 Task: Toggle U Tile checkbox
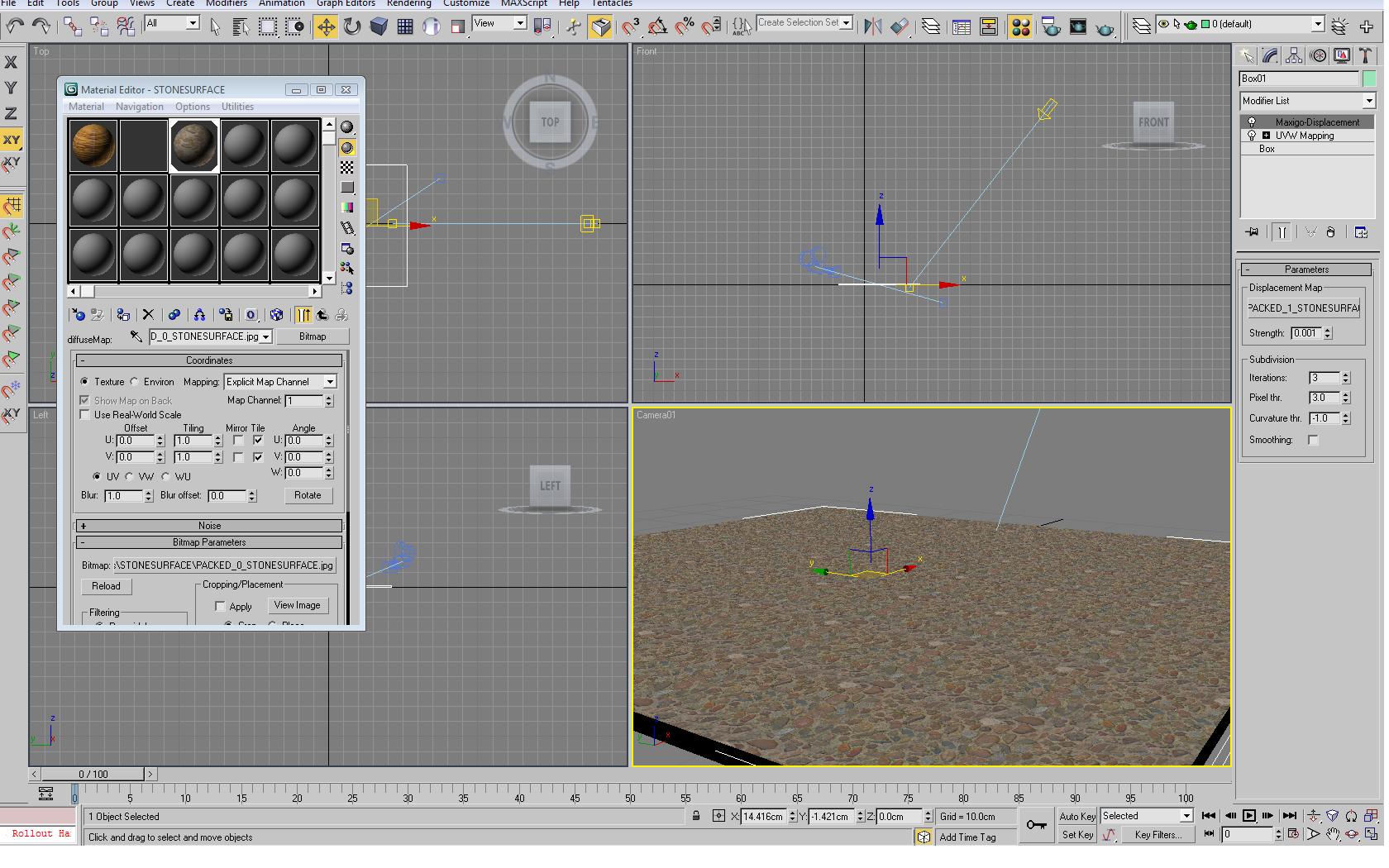(x=258, y=441)
